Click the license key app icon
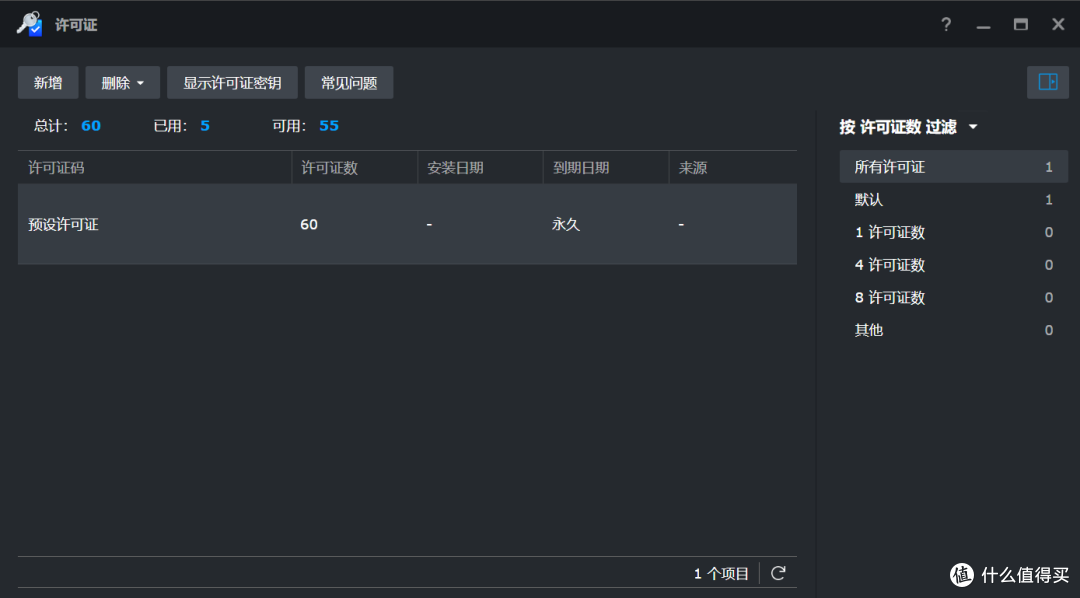This screenshot has width=1080, height=598. [30, 24]
